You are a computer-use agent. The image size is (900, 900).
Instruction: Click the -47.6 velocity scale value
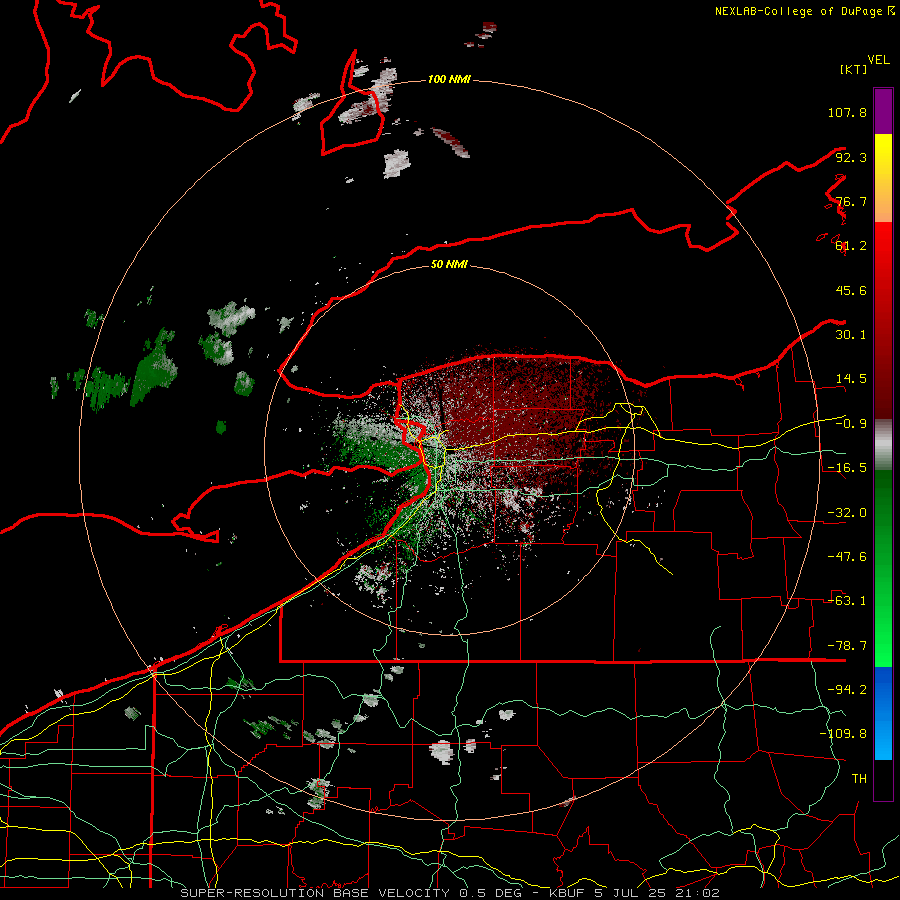pyautogui.click(x=847, y=557)
